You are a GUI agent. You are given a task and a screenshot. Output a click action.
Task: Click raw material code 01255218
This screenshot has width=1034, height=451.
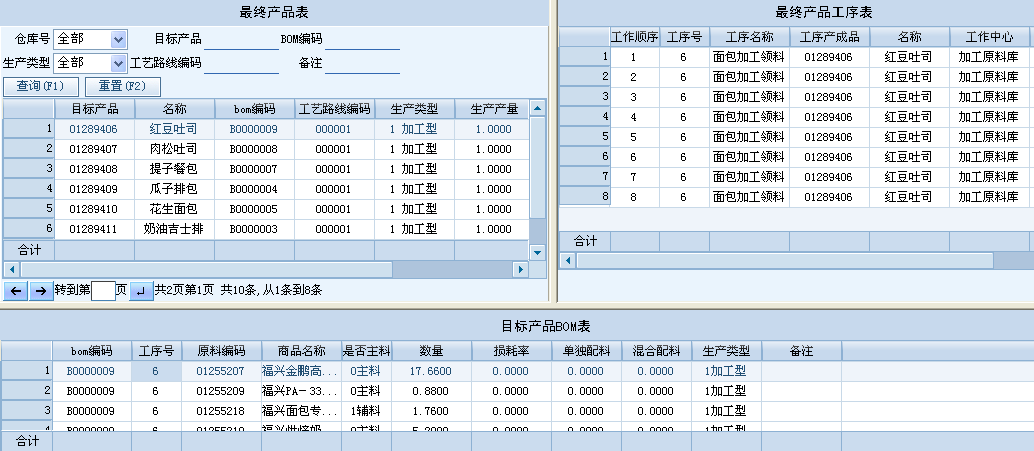tap(222, 411)
